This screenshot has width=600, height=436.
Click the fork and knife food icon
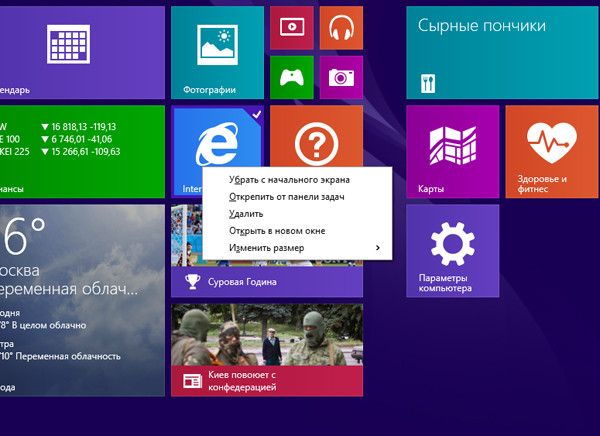[x=428, y=83]
